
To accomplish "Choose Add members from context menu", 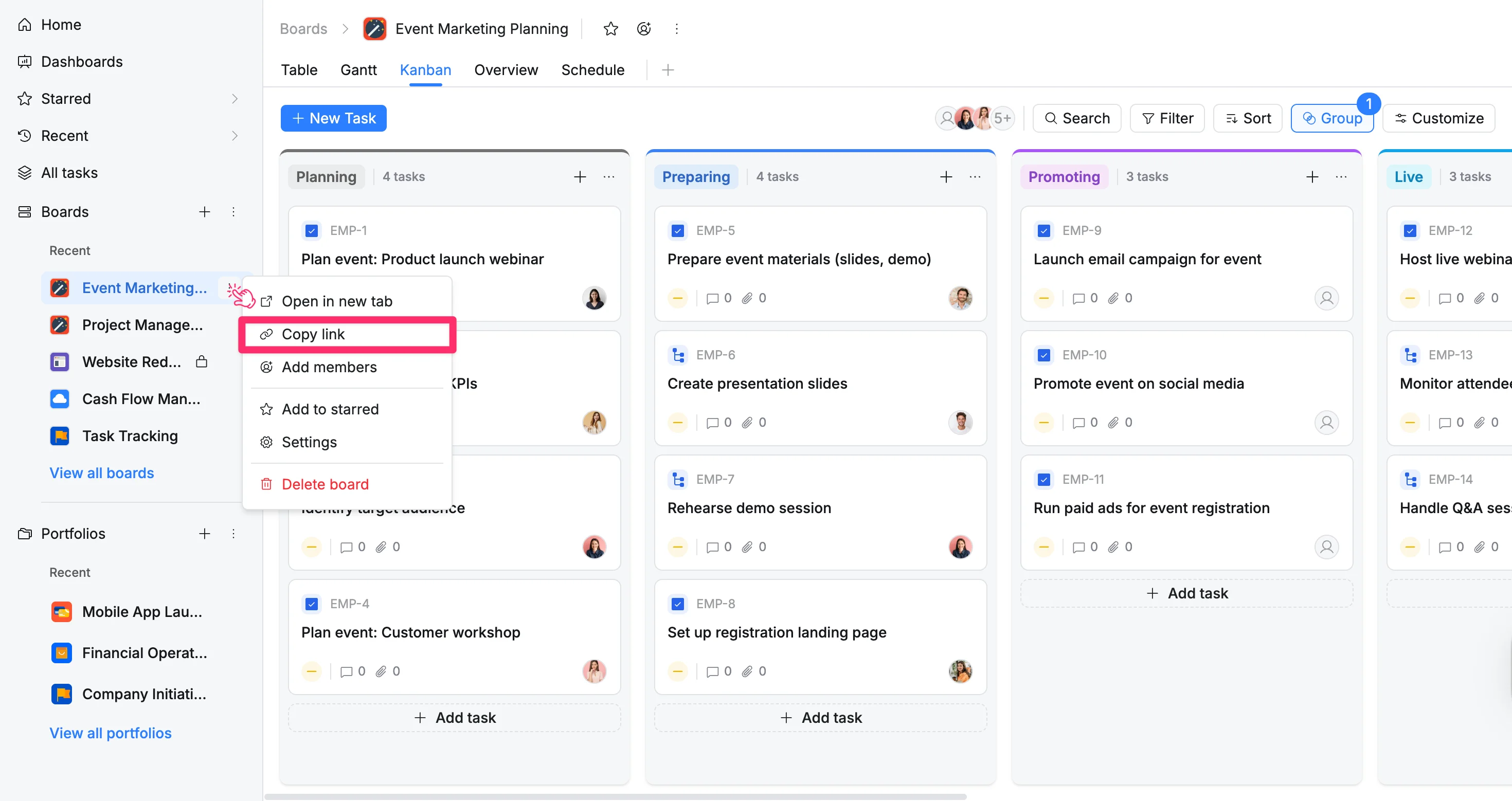I will tap(347, 368).
